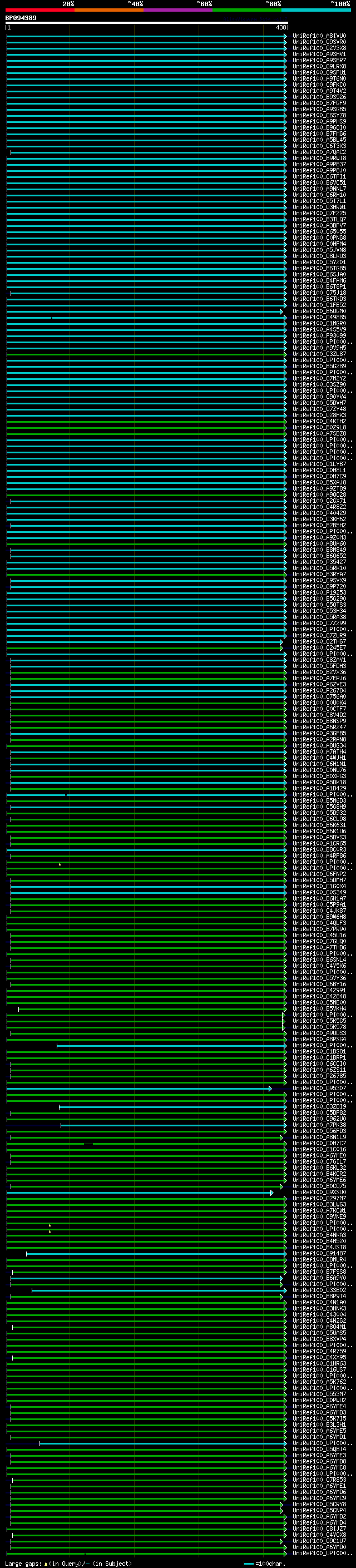Click the purple ~60% identity legend segment
Viewport: 356px width, 1568px height.
(179, 10)
